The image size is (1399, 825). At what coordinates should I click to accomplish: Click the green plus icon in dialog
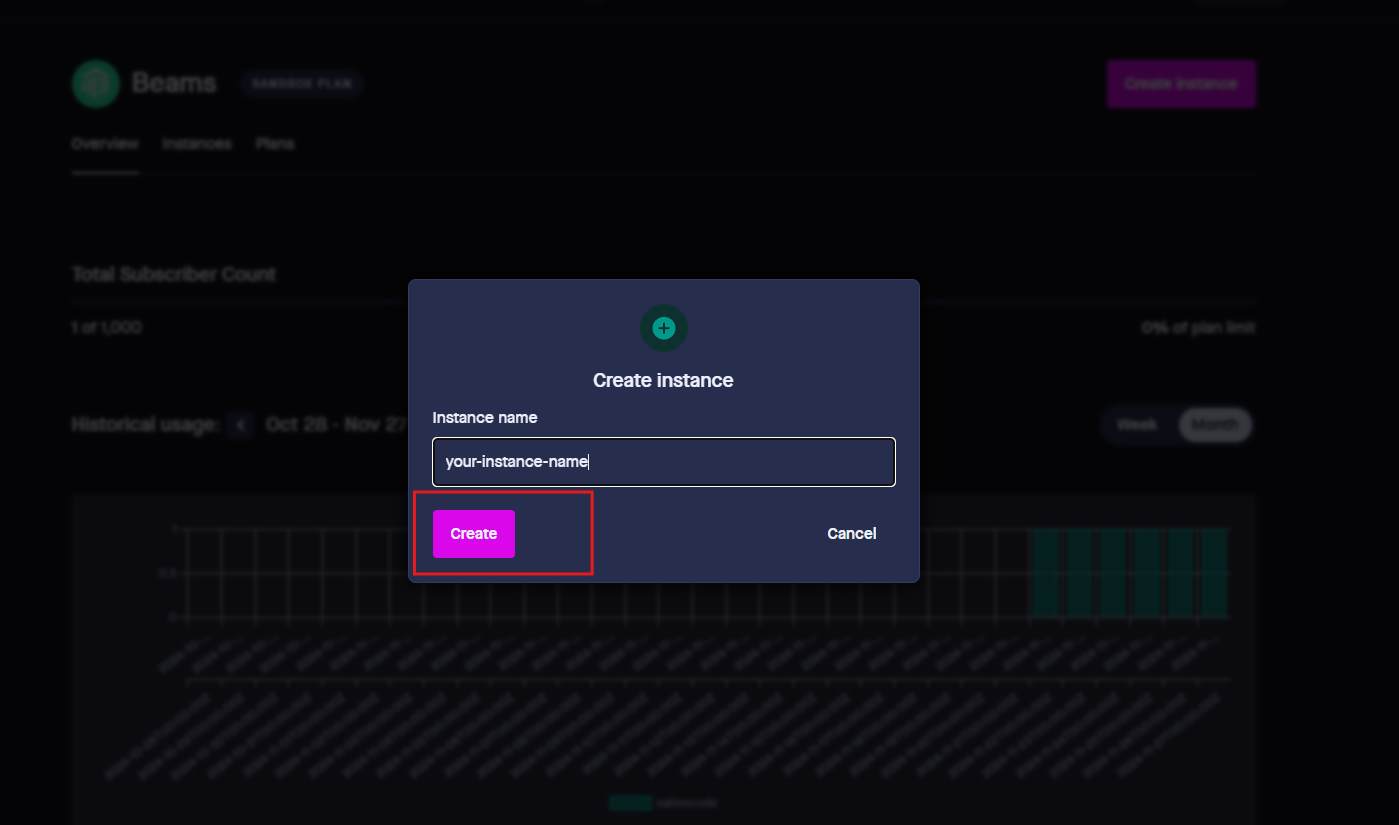click(x=663, y=328)
